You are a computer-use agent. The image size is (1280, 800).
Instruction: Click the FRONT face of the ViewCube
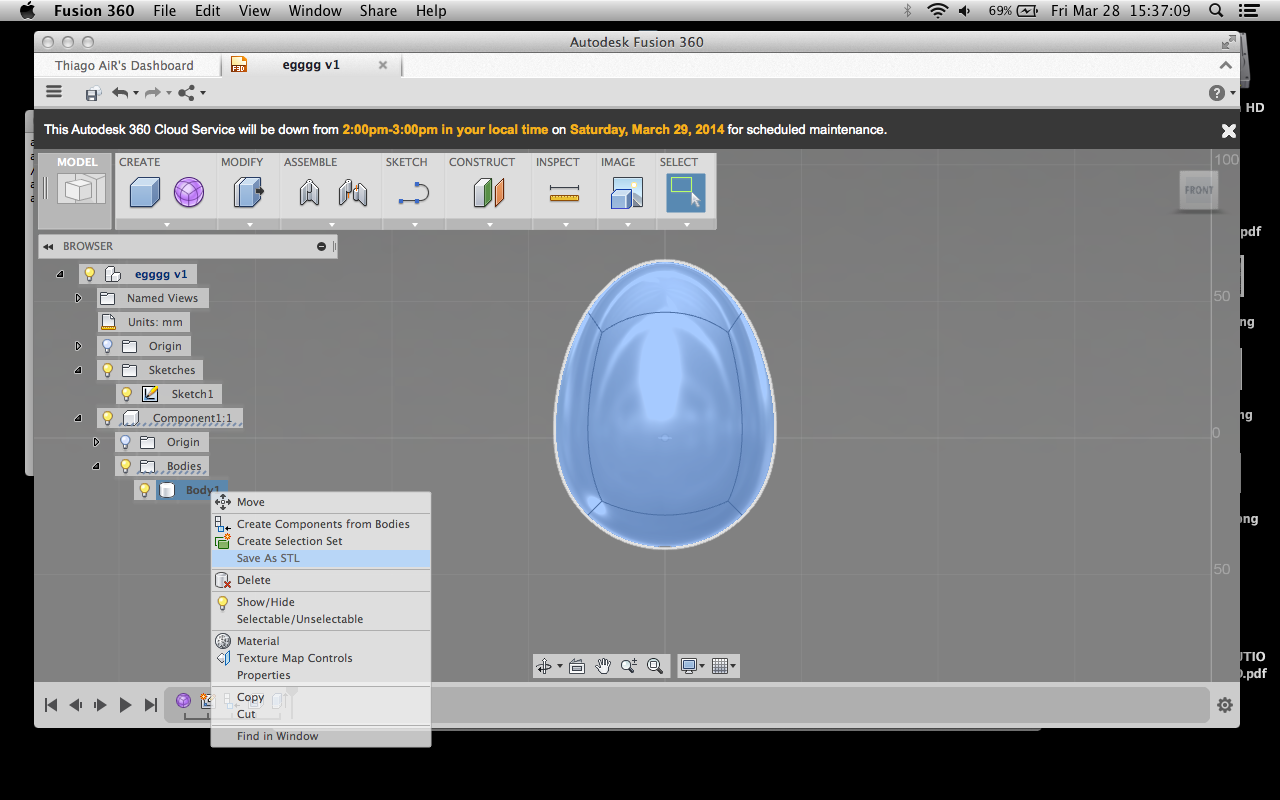pyautogui.click(x=1199, y=190)
